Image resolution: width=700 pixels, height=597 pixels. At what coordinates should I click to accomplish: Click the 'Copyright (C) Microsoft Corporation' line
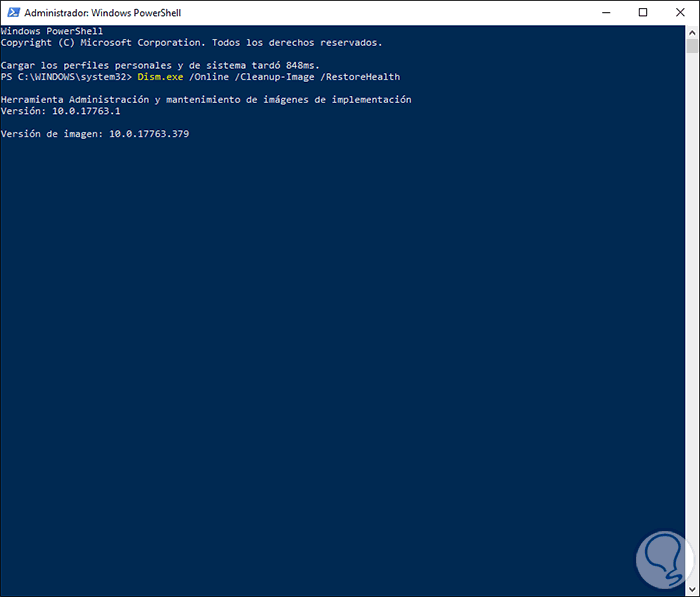coord(191,43)
